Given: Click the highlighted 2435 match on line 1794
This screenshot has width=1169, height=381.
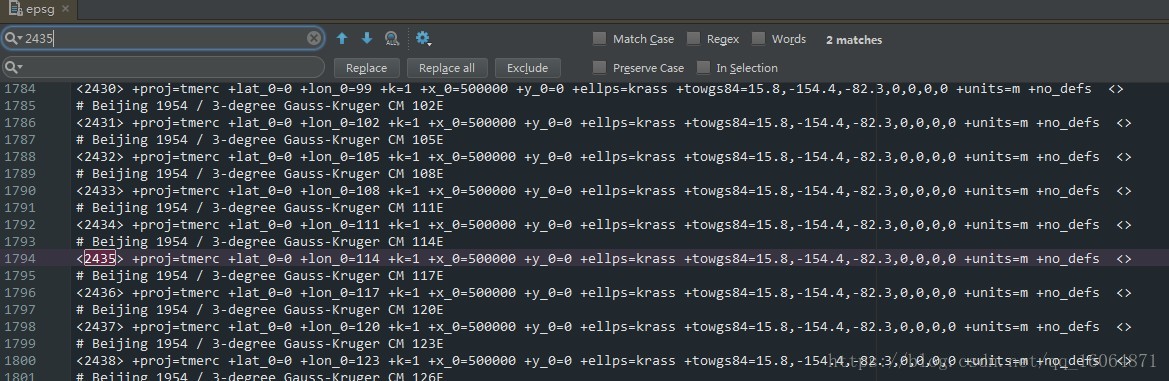Looking at the screenshot, I should click(x=99, y=259).
